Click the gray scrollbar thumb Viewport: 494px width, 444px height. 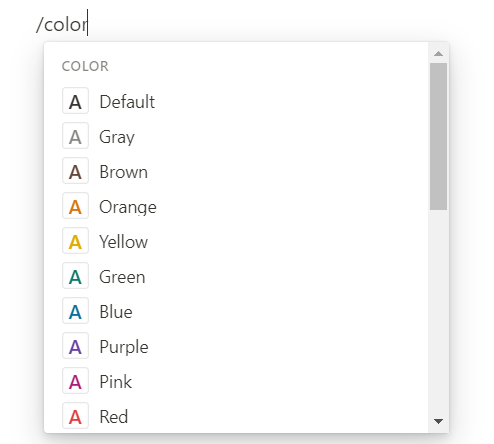tap(438, 136)
